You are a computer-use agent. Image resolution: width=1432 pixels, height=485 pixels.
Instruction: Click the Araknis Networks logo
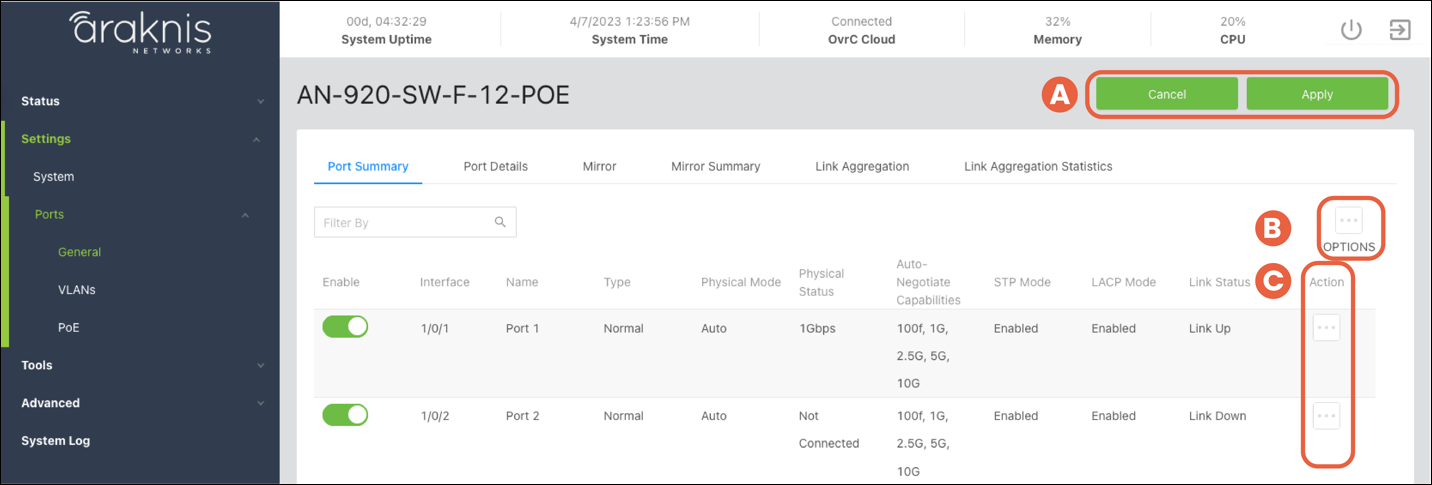pyautogui.click(x=139, y=32)
